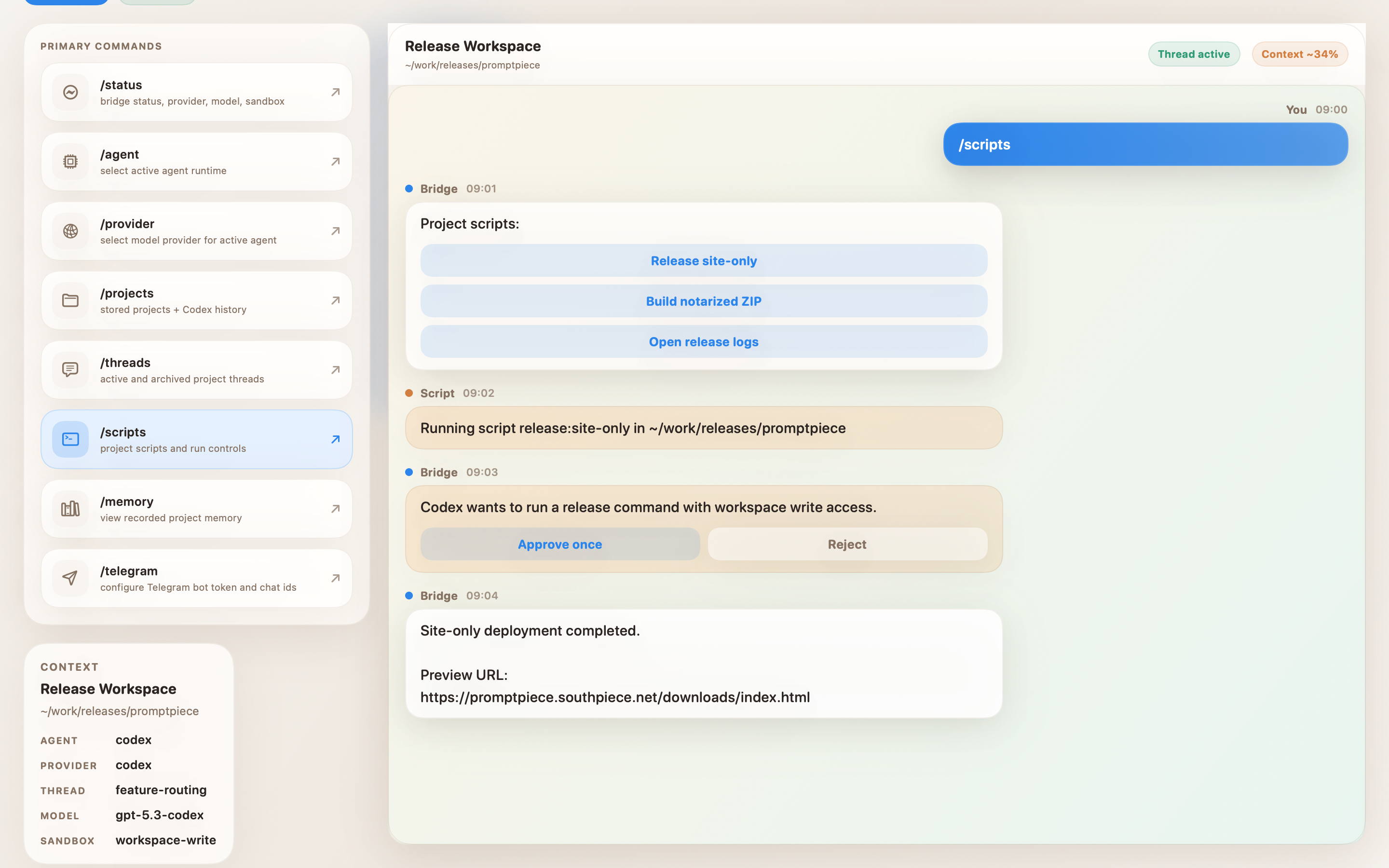
Task: Click the AGENT row 'codex' value
Action: 133,740
